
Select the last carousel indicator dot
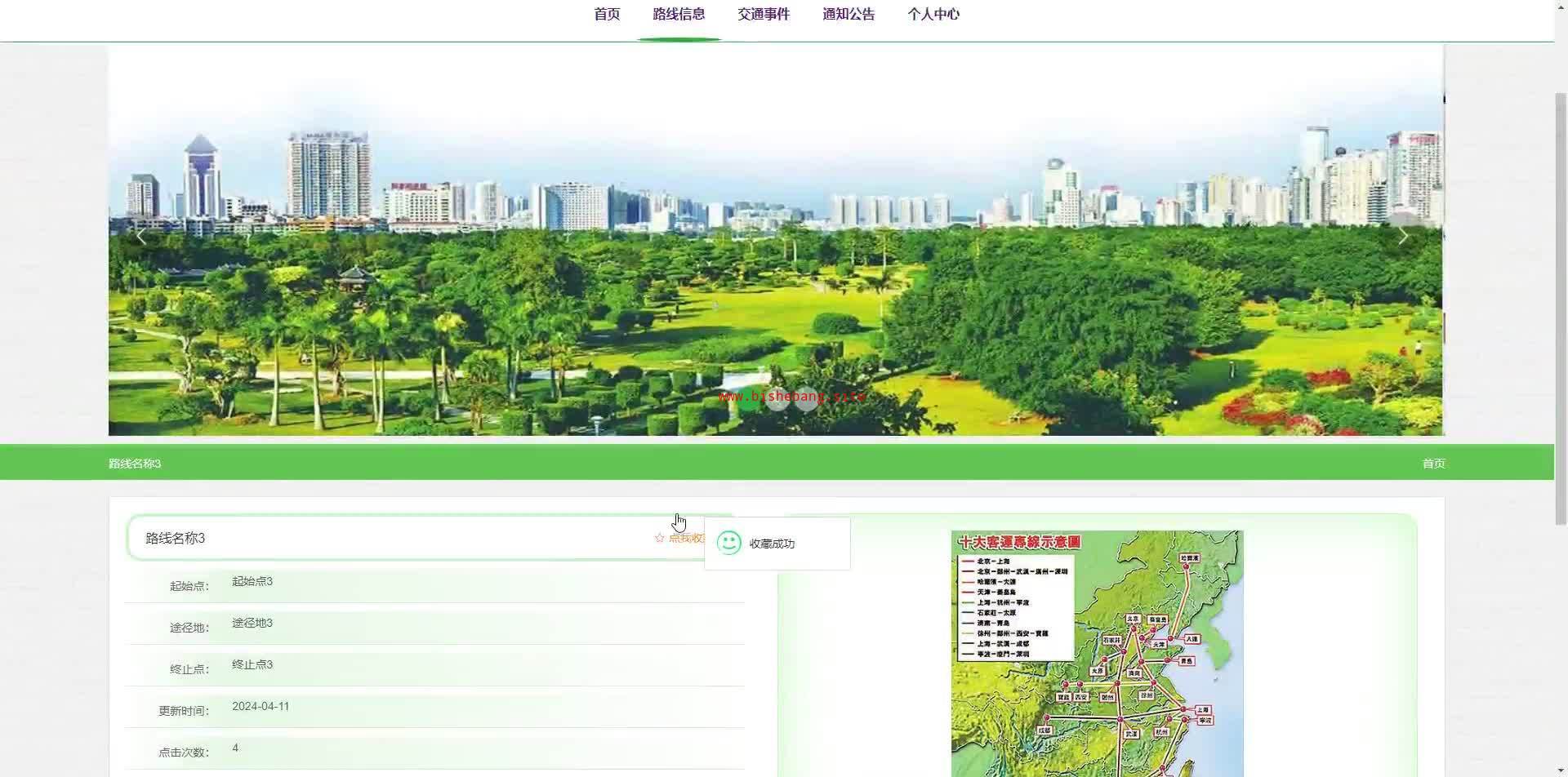805,398
